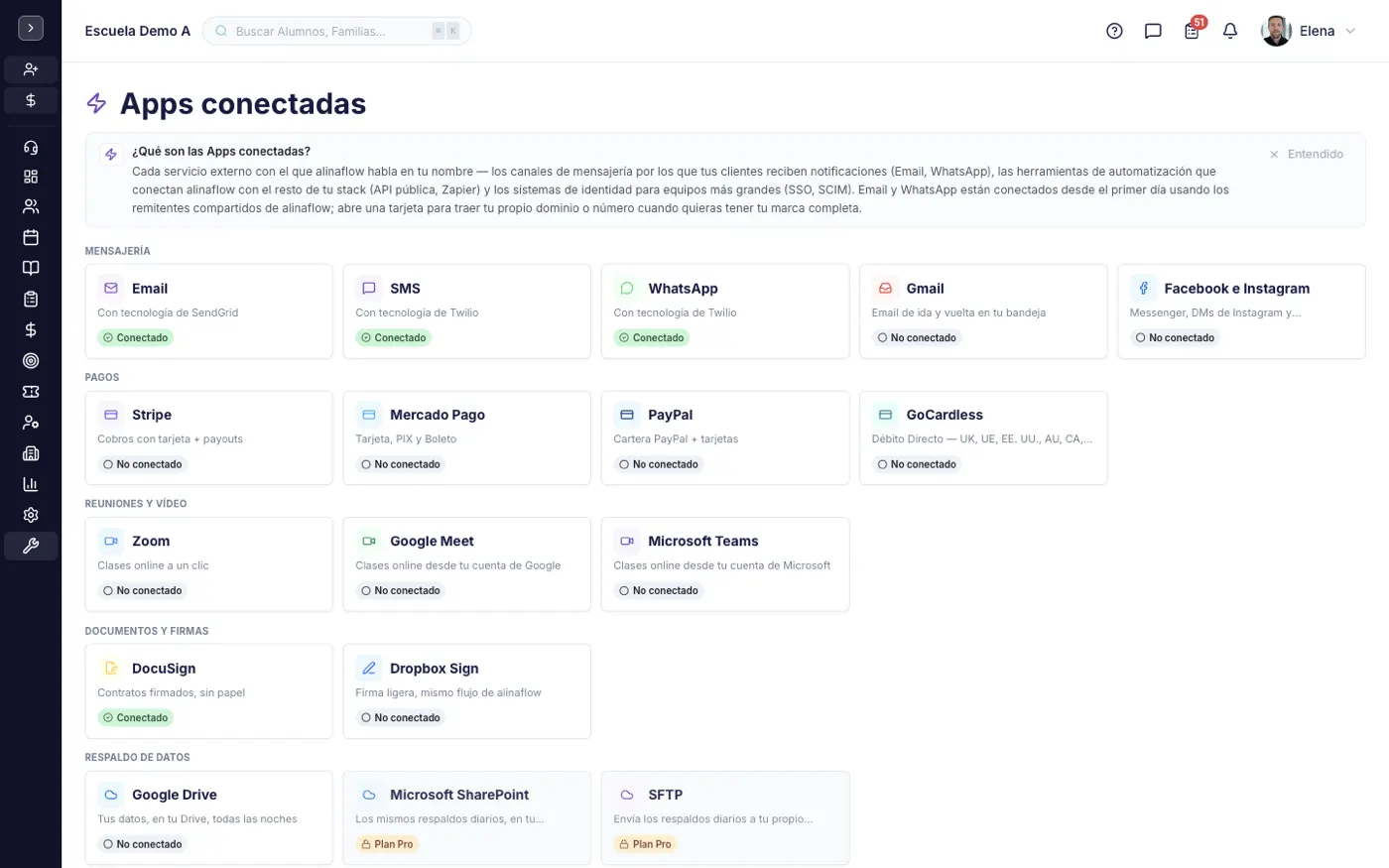Viewport: 1389px width, 868px height.
Task: Open the lower dollar billing icon in the sidebar
Action: [31, 329]
